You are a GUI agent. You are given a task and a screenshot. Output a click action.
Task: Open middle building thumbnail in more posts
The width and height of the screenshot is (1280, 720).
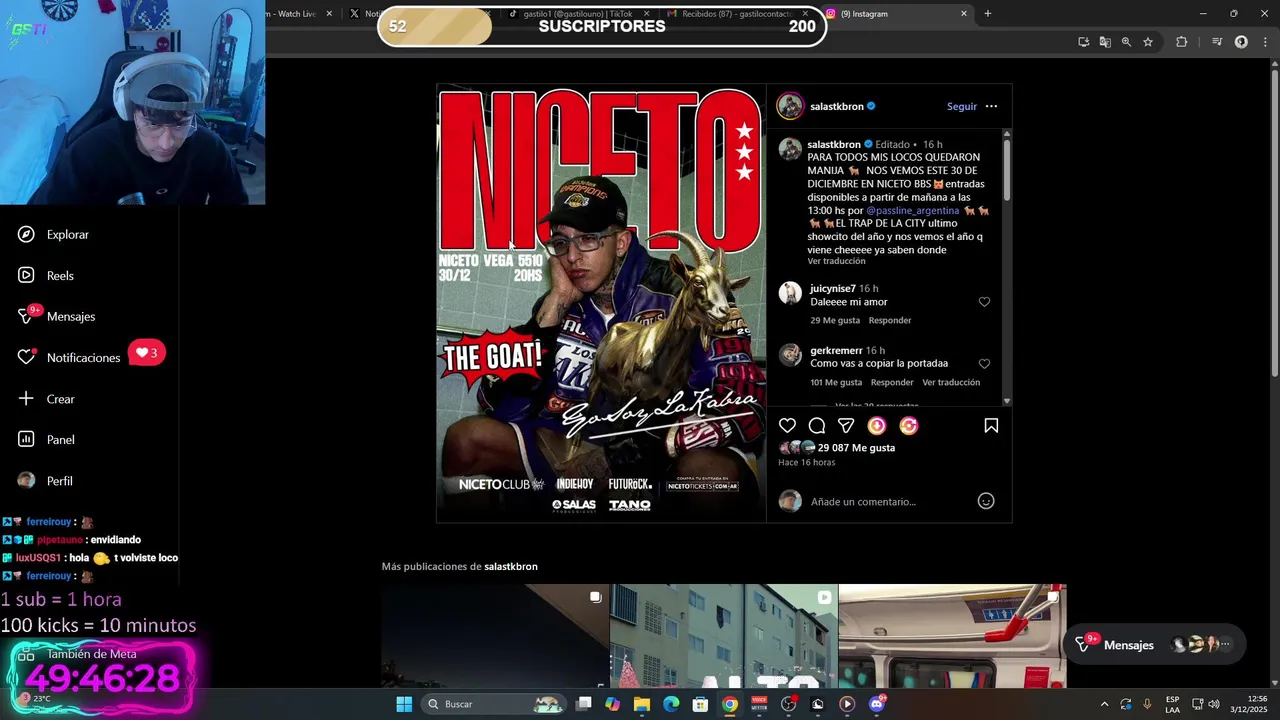pyautogui.click(x=723, y=636)
